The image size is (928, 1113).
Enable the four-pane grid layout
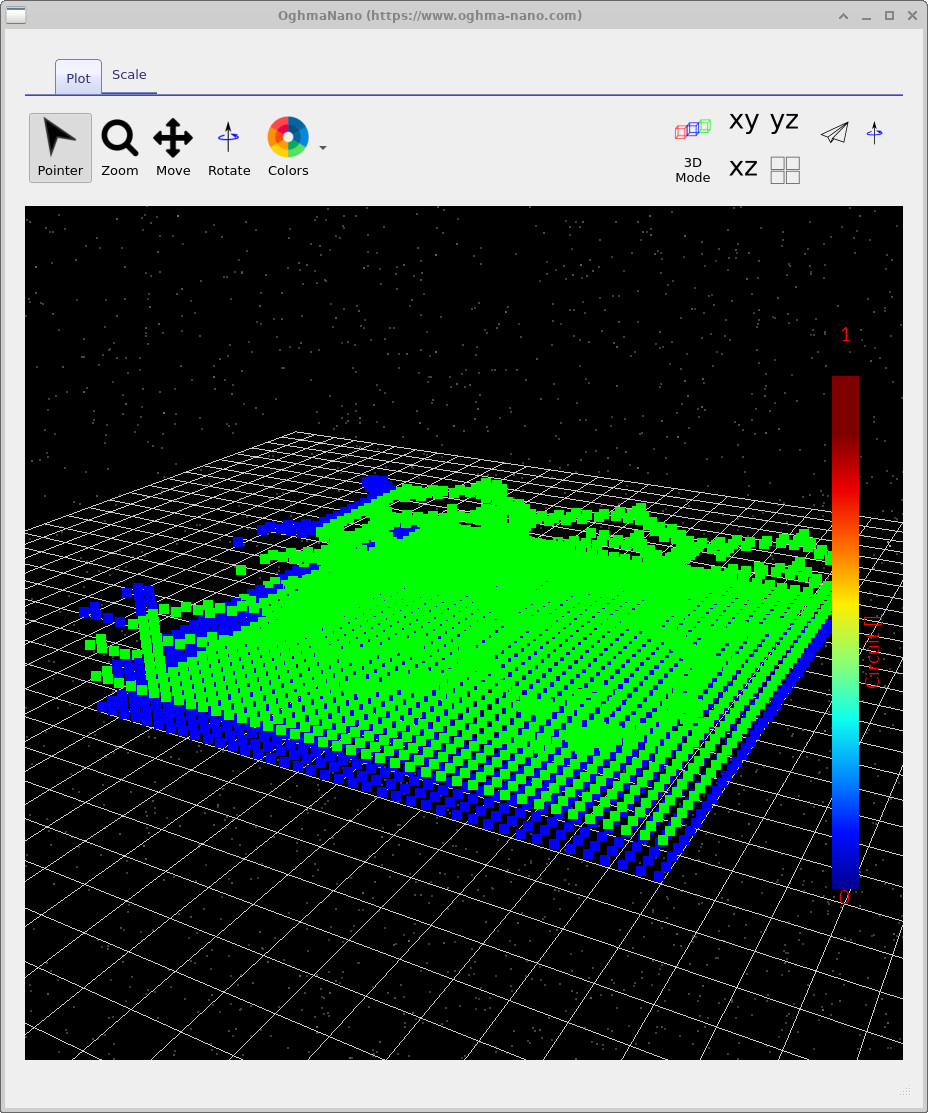pyautogui.click(x=786, y=170)
